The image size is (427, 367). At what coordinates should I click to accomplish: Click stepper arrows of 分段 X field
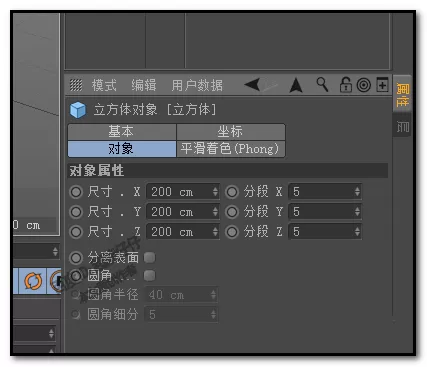[x=357, y=192]
